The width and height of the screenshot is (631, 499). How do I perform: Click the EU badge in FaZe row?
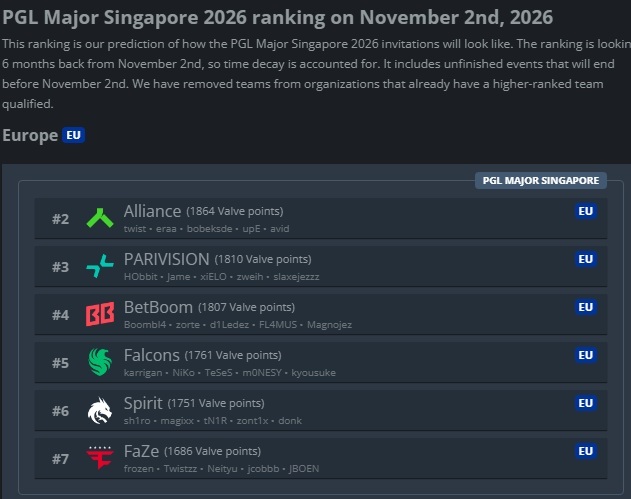click(586, 451)
